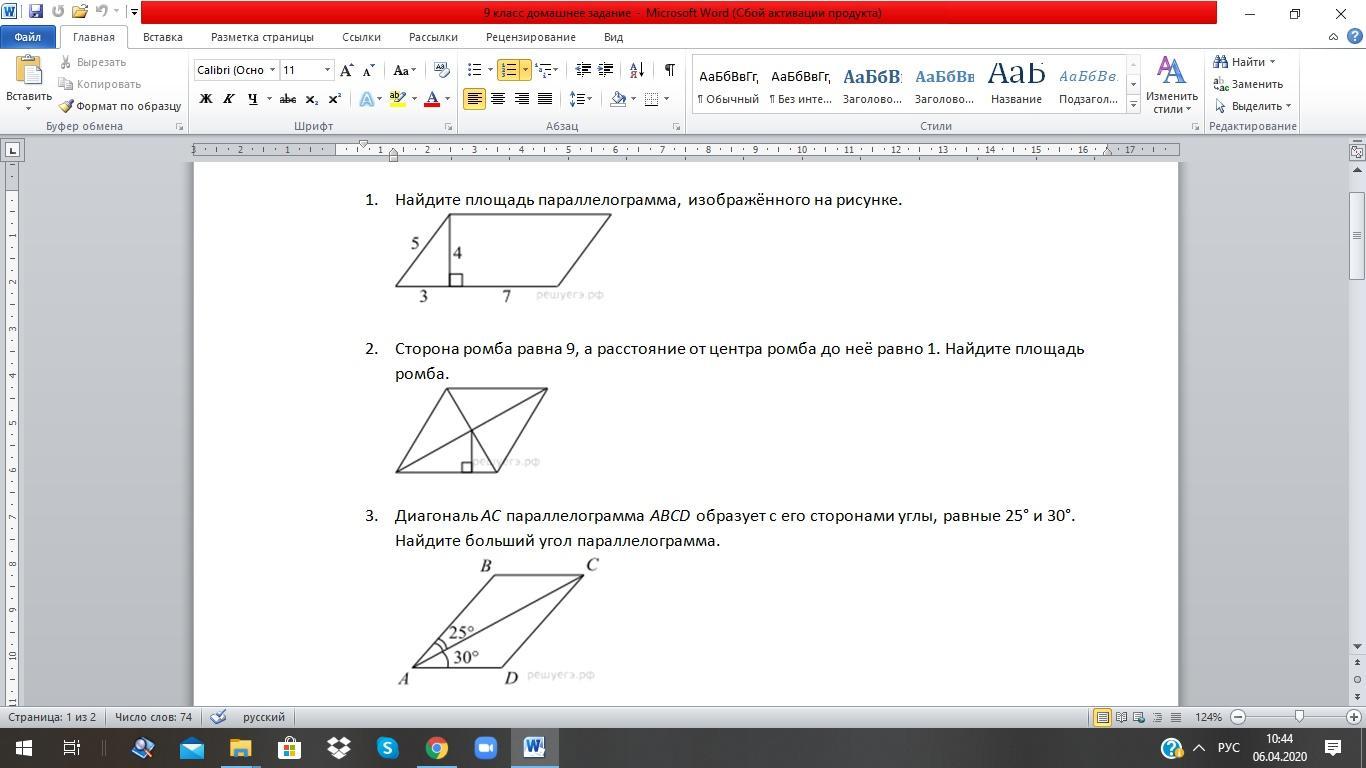Viewport: 1366px width, 768px height.
Task: Switch to the Рецензирование tab
Action: [531, 37]
